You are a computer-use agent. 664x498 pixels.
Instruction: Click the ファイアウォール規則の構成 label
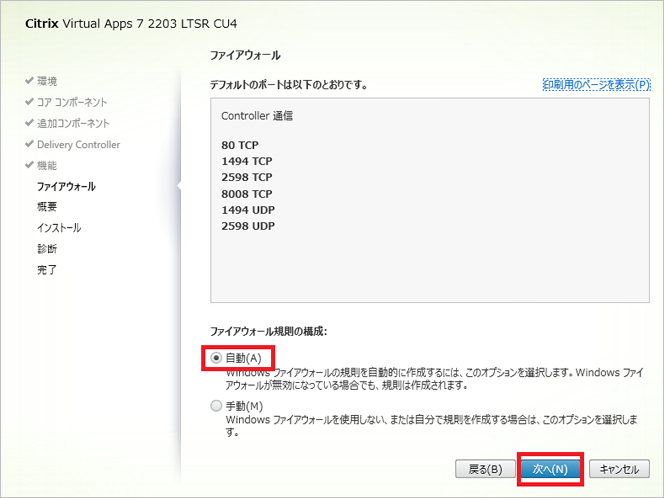(268, 331)
